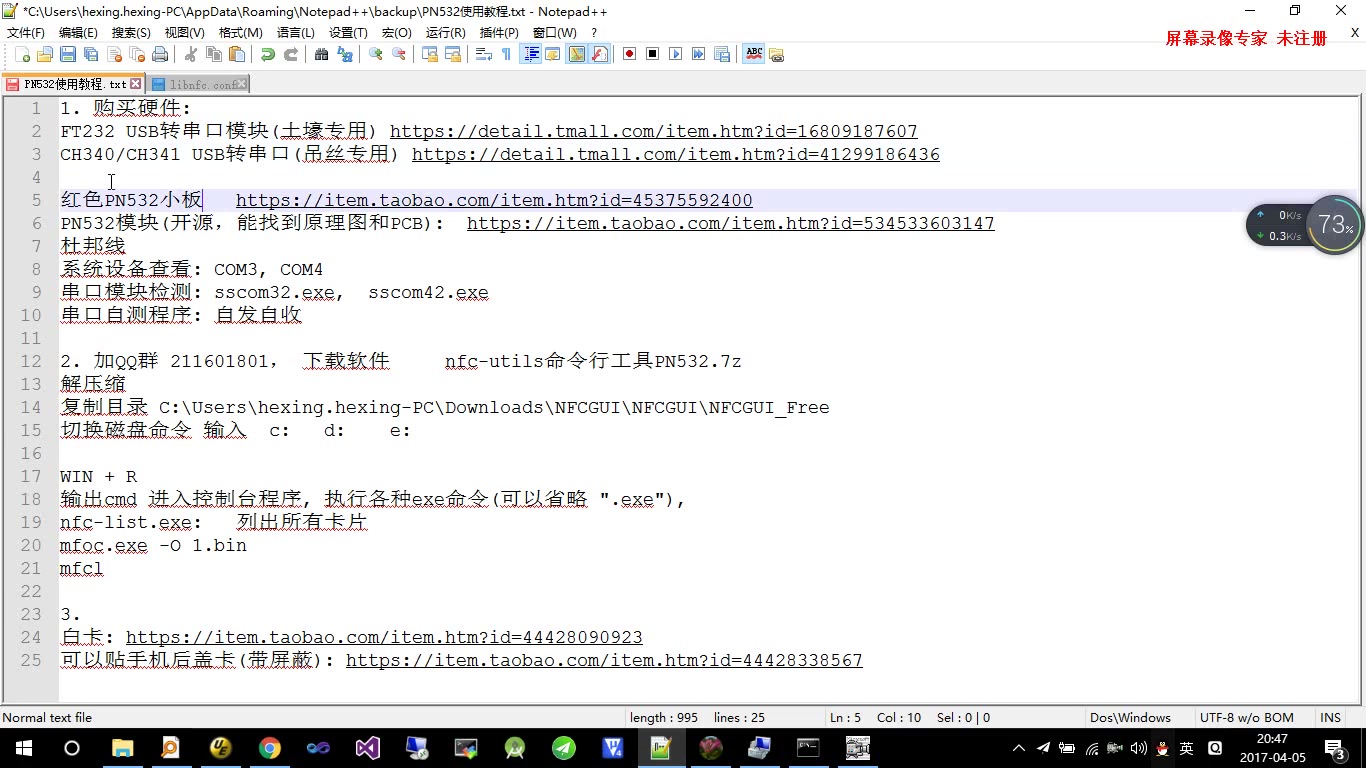
Task: Cut selection with the scissors icon
Action: click(x=190, y=54)
